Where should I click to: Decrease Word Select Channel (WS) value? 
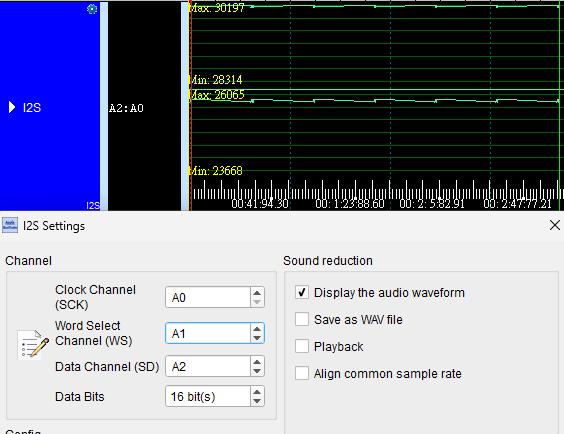[257, 338]
